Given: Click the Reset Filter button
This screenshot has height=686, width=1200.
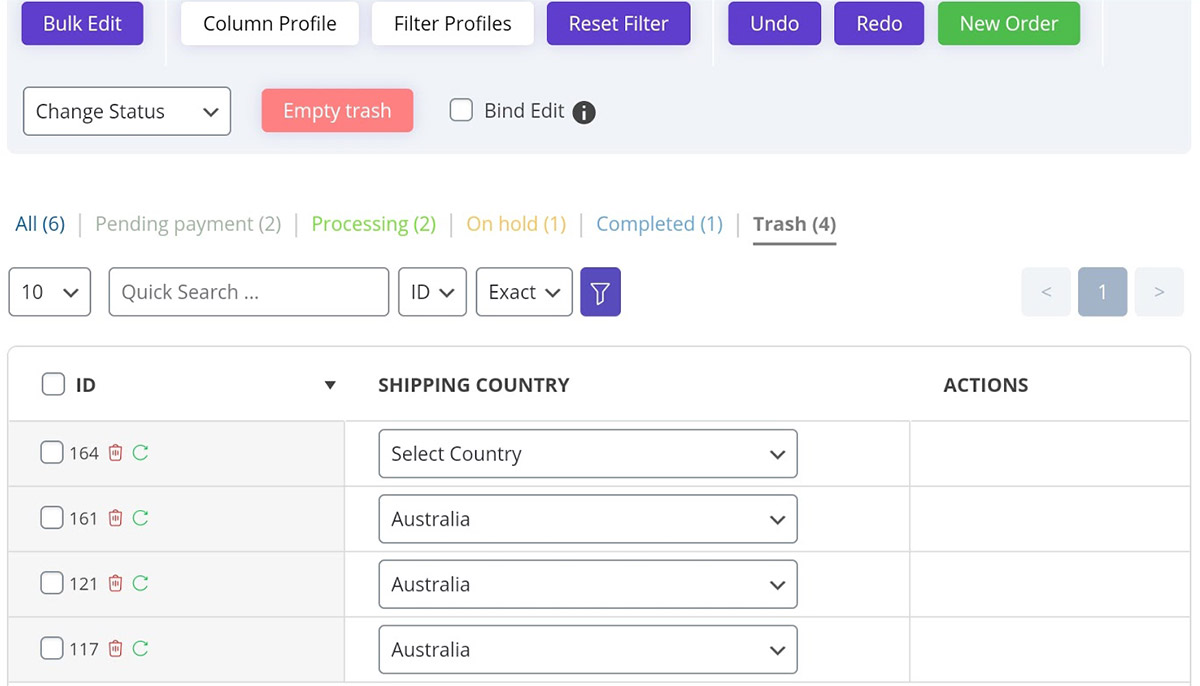Looking at the screenshot, I should [619, 24].
